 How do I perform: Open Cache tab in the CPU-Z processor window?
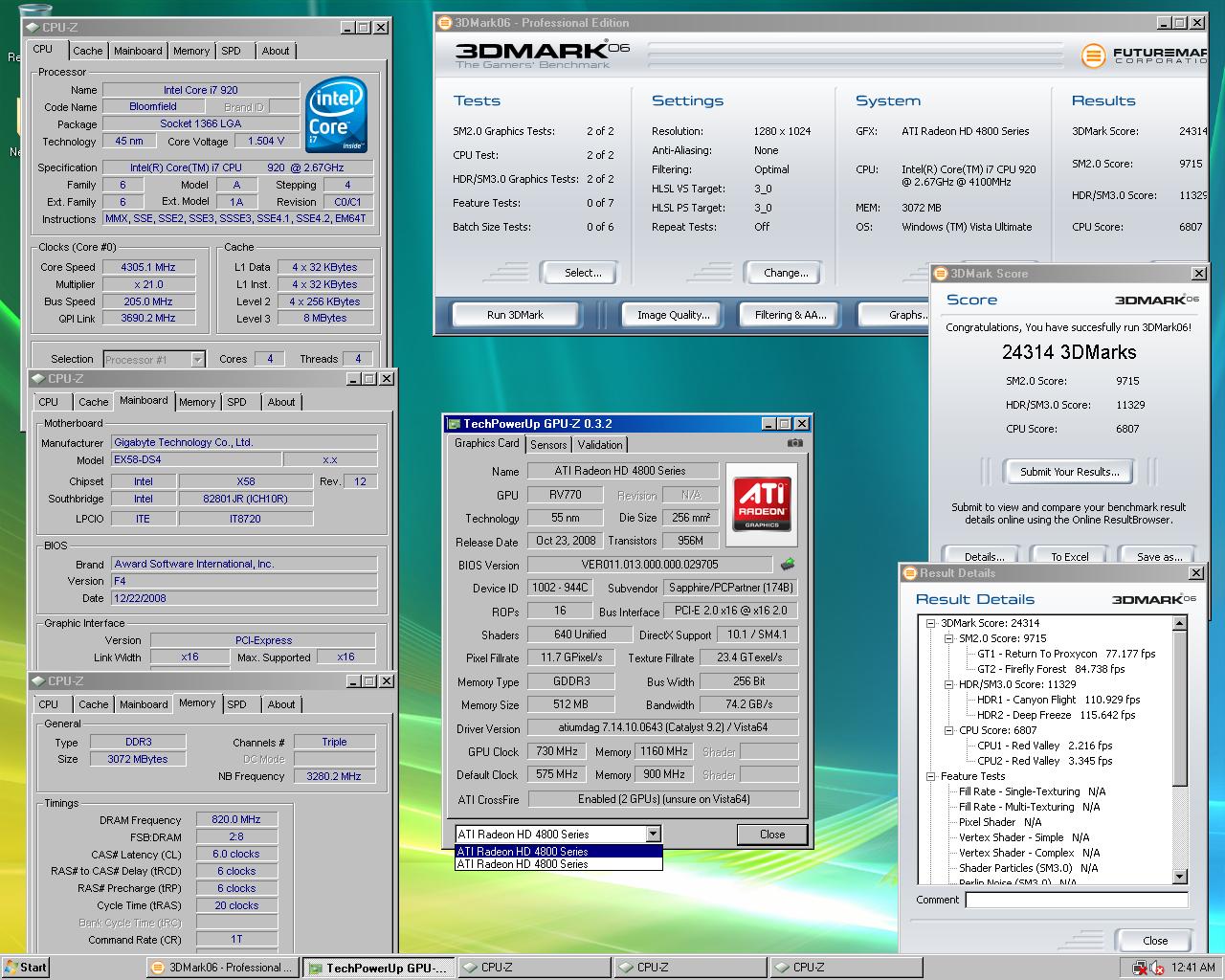pyautogui.click(x=88, y=51)
